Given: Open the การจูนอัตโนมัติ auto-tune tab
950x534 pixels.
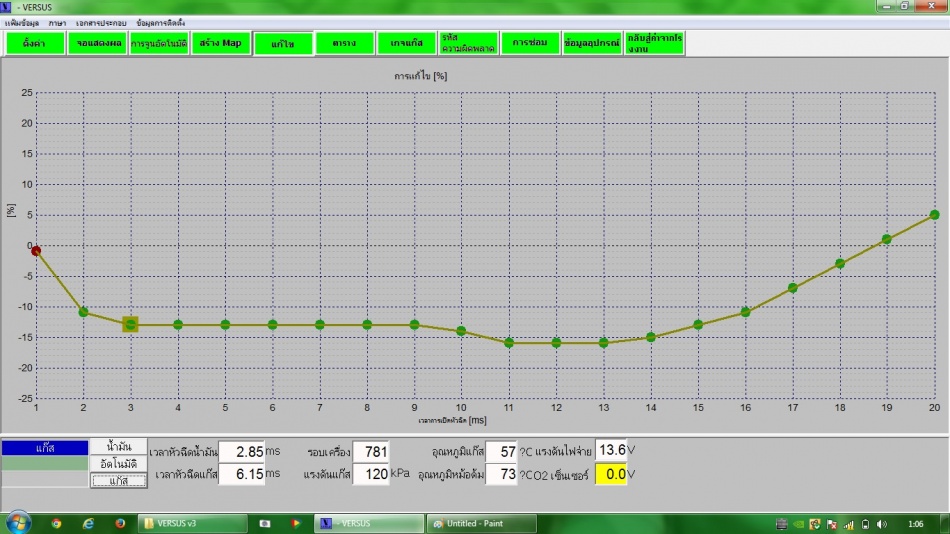Looking at the screenshot, I should coord(159,44).
